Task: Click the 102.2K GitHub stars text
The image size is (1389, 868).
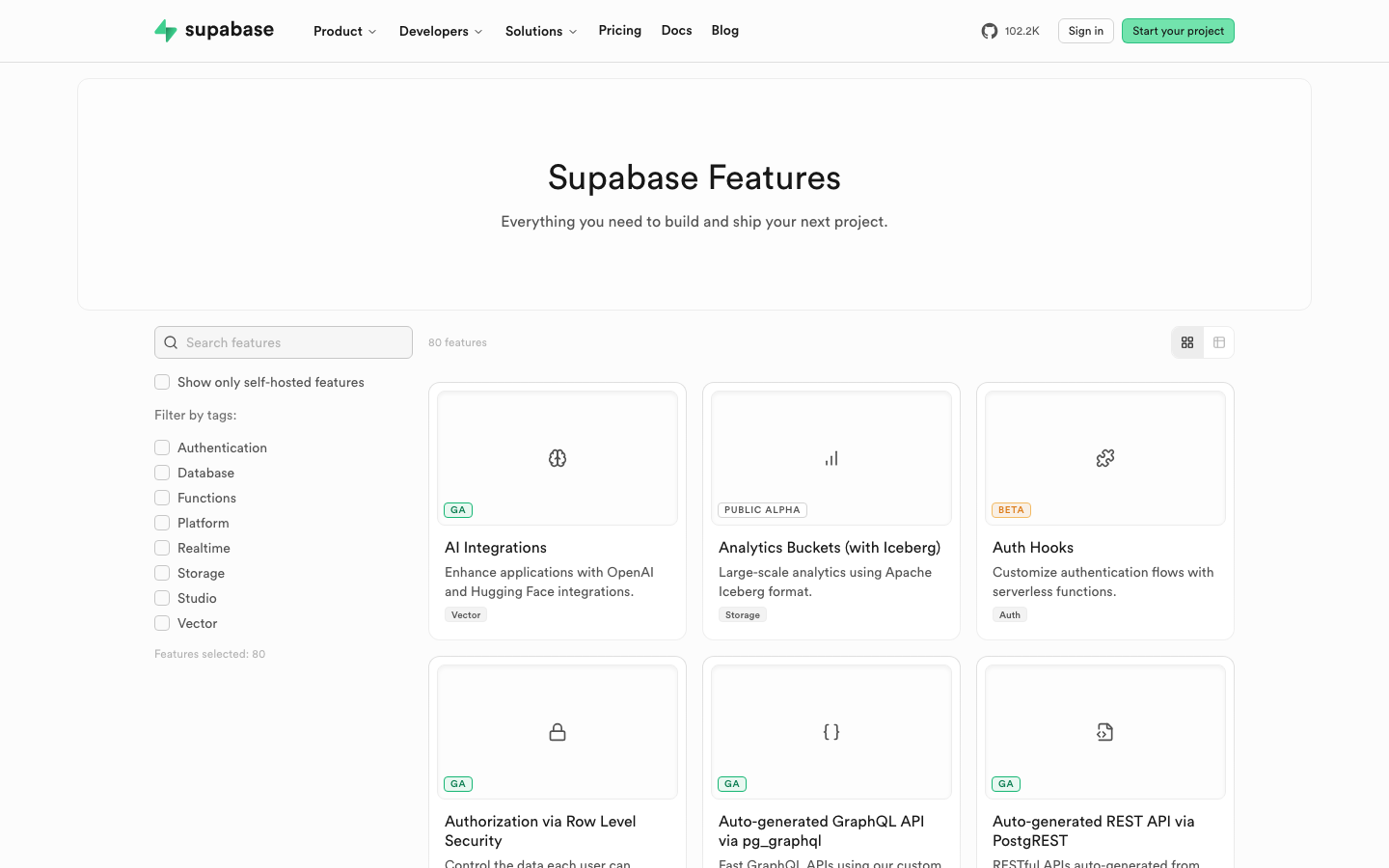Action: pyautogui.click(x=1021, y=31)
